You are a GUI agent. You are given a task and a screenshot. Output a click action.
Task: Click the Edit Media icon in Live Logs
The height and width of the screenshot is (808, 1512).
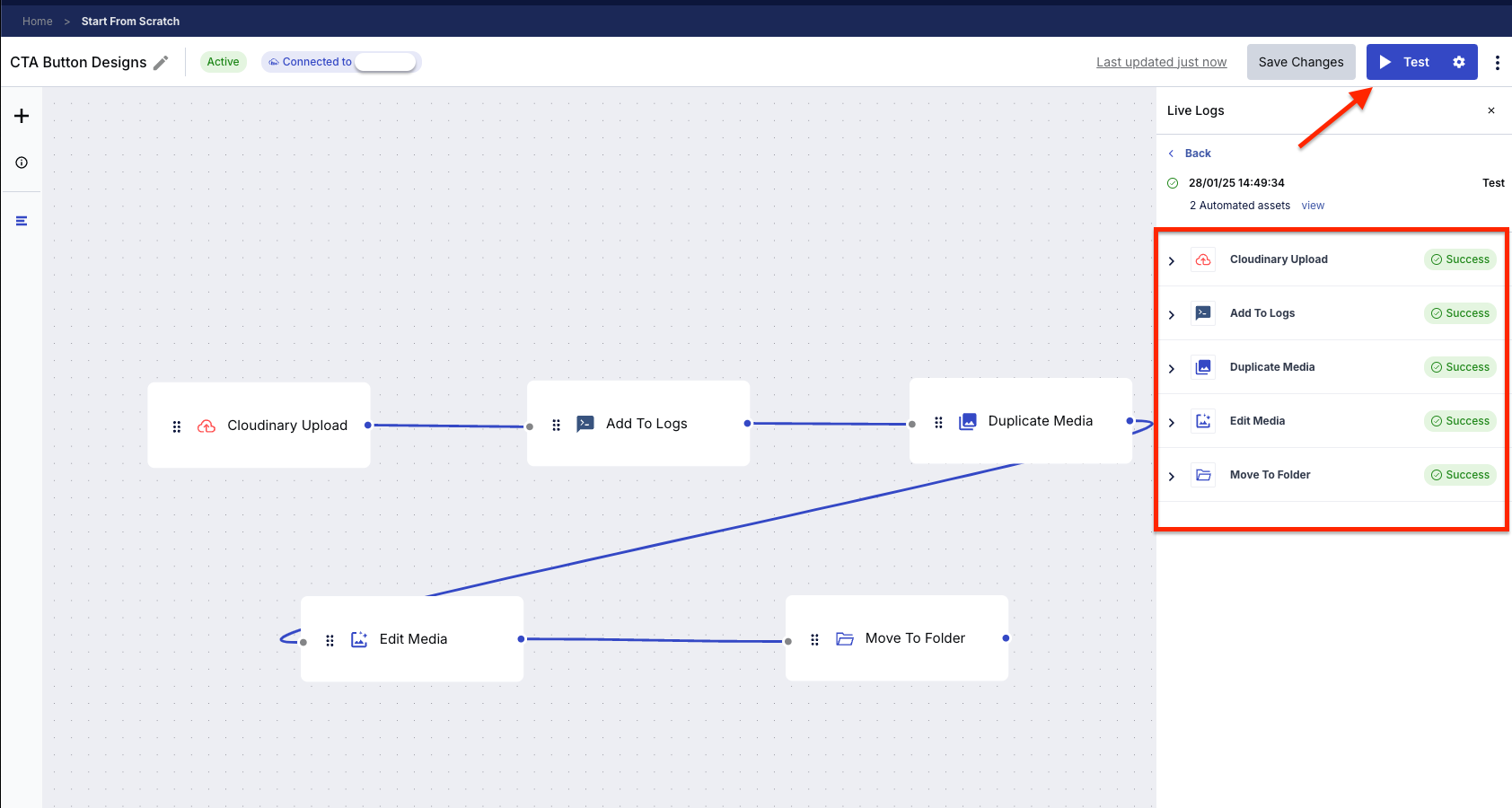tap(1203, 421)
